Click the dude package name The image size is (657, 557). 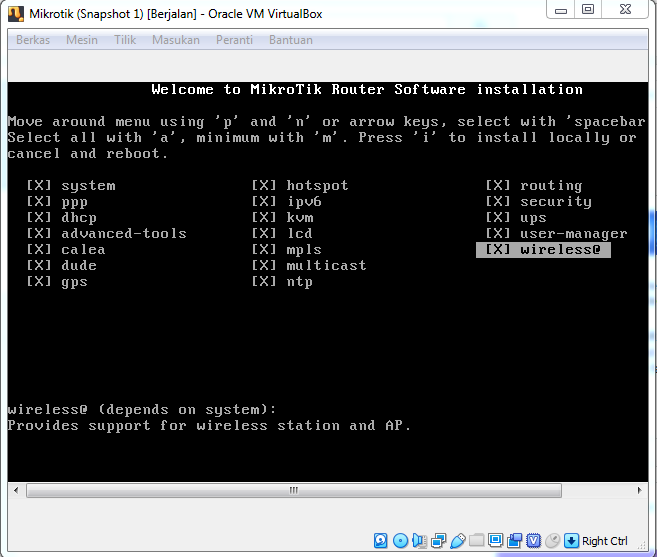click(79, 265)
